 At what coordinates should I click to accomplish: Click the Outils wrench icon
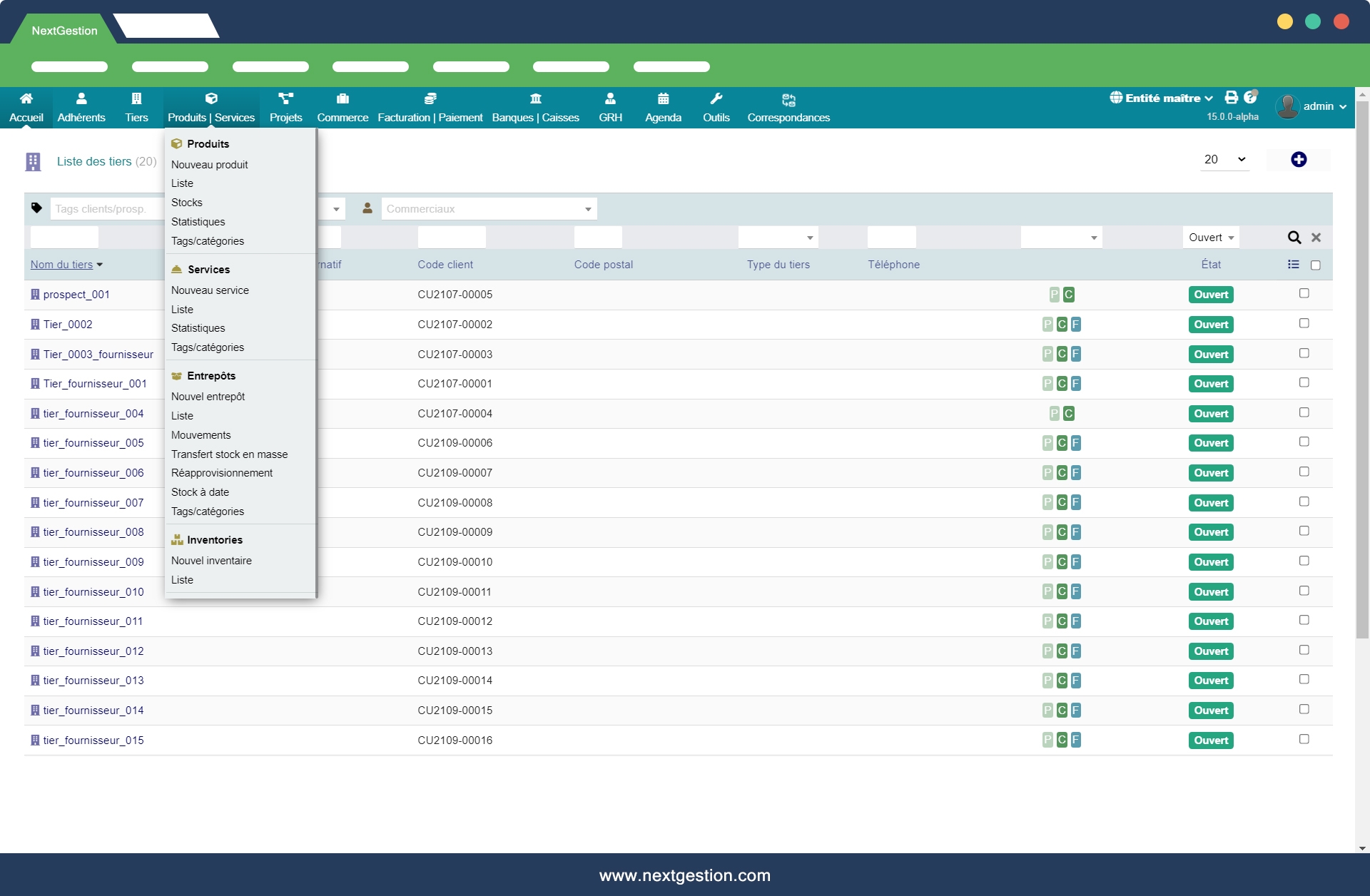point(716,98)
